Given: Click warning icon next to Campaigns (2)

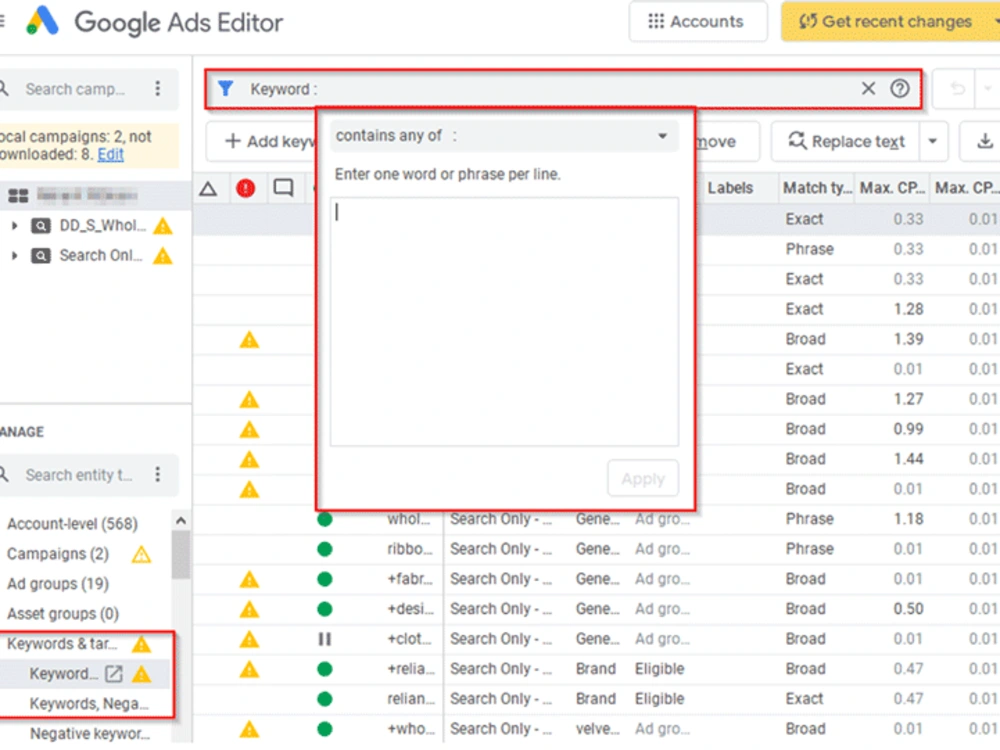Looking at the screenshot, I should [141, 554].
